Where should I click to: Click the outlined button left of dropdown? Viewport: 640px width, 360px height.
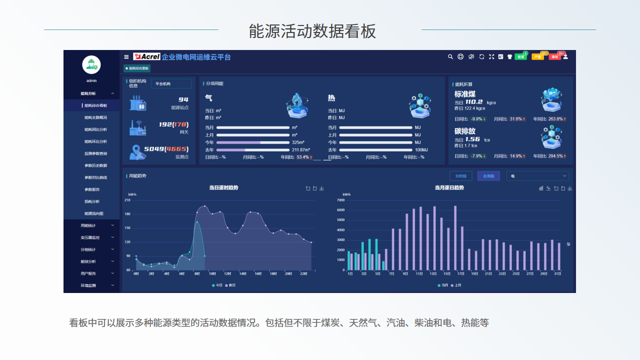tap(461, 176)
